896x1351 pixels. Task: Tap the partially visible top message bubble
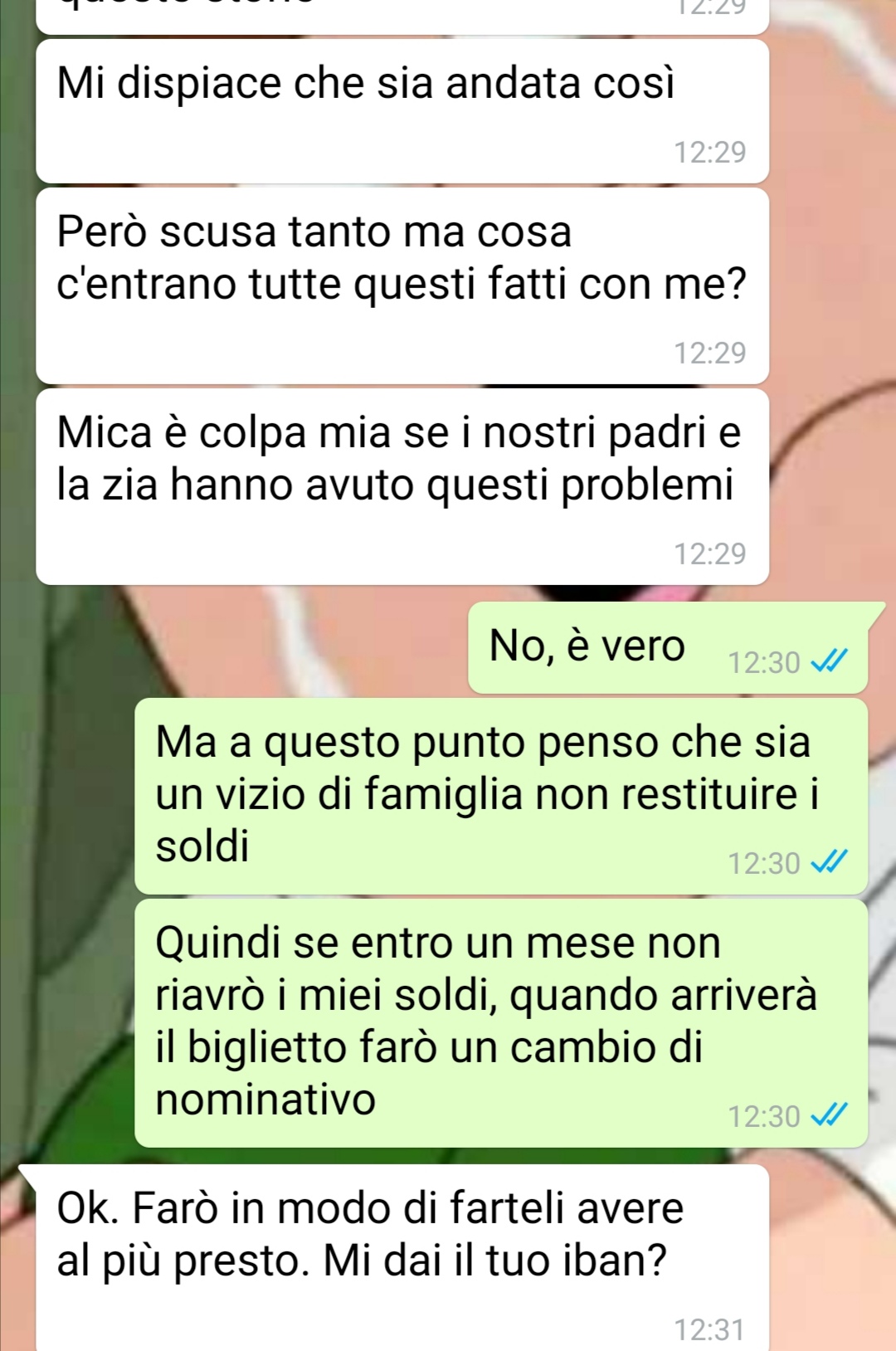click(402, 17)
